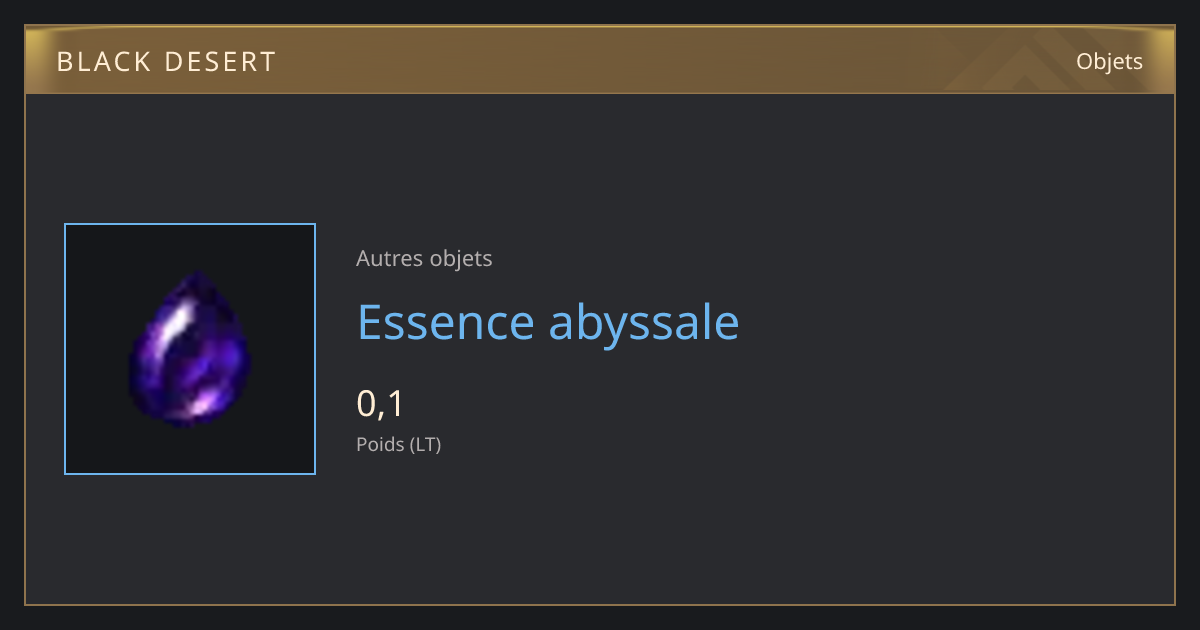Image resolution: width=1200 pixels, height=630 pixels.
Task: Click the 0,1 weight value
Action: (x=380, y=404)
